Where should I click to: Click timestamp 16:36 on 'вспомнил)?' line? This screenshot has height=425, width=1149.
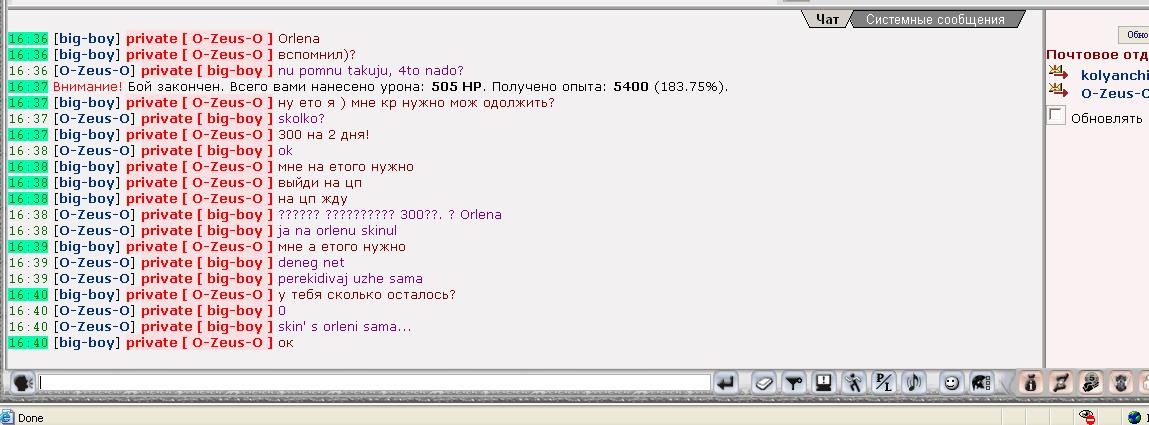click(x=28, y=55)
